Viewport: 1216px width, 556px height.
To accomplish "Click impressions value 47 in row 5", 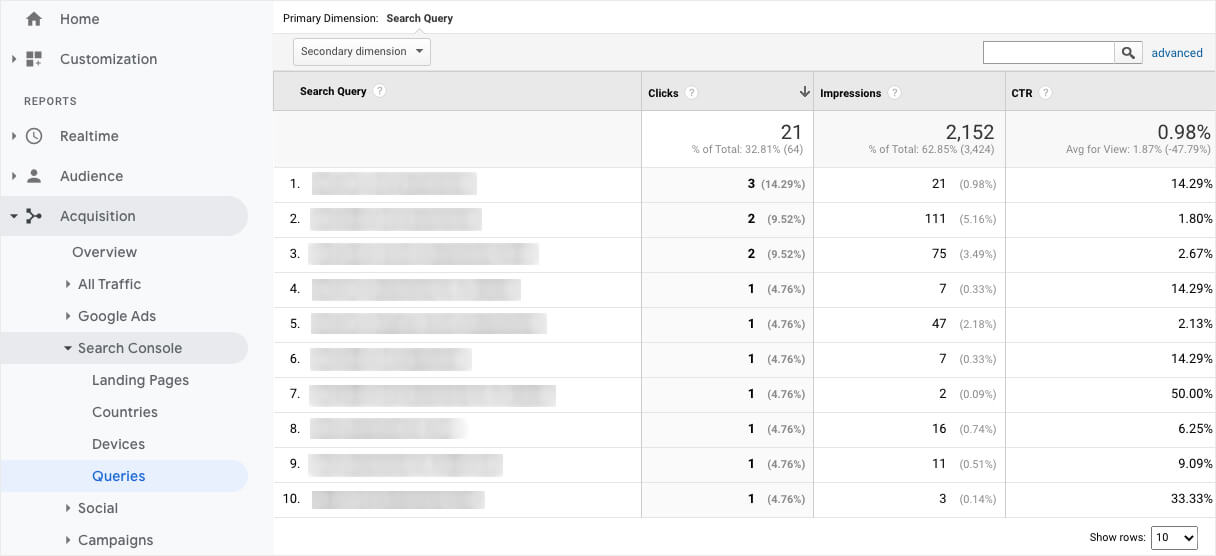I will [939, 324].
